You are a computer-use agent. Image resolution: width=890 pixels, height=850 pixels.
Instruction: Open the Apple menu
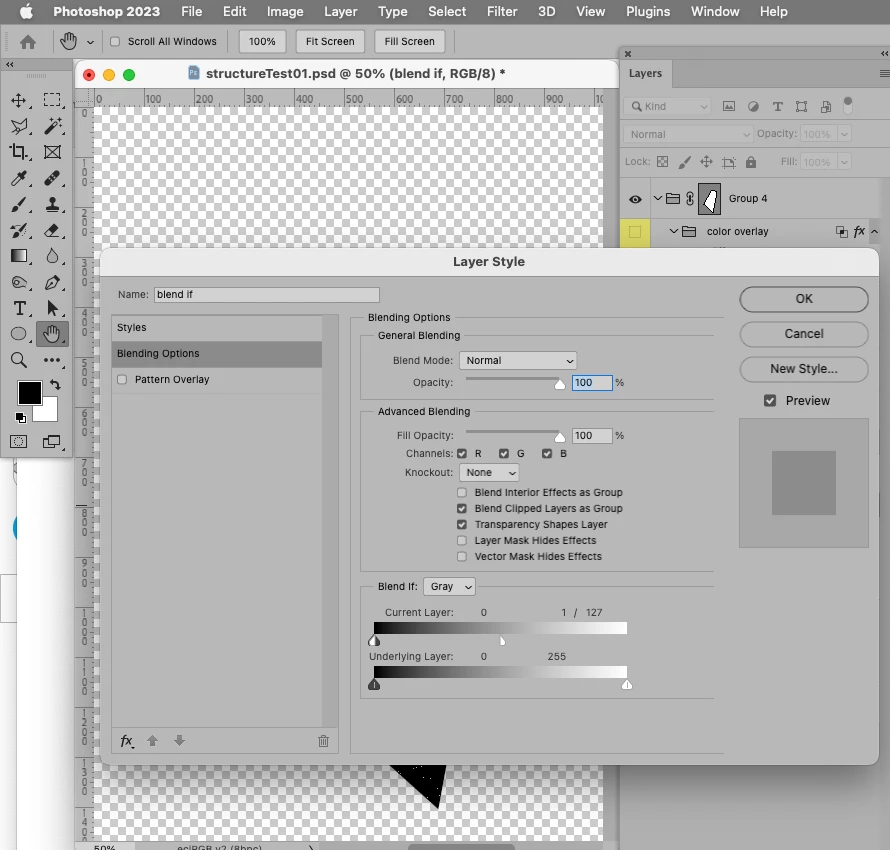tap(27, 11)
